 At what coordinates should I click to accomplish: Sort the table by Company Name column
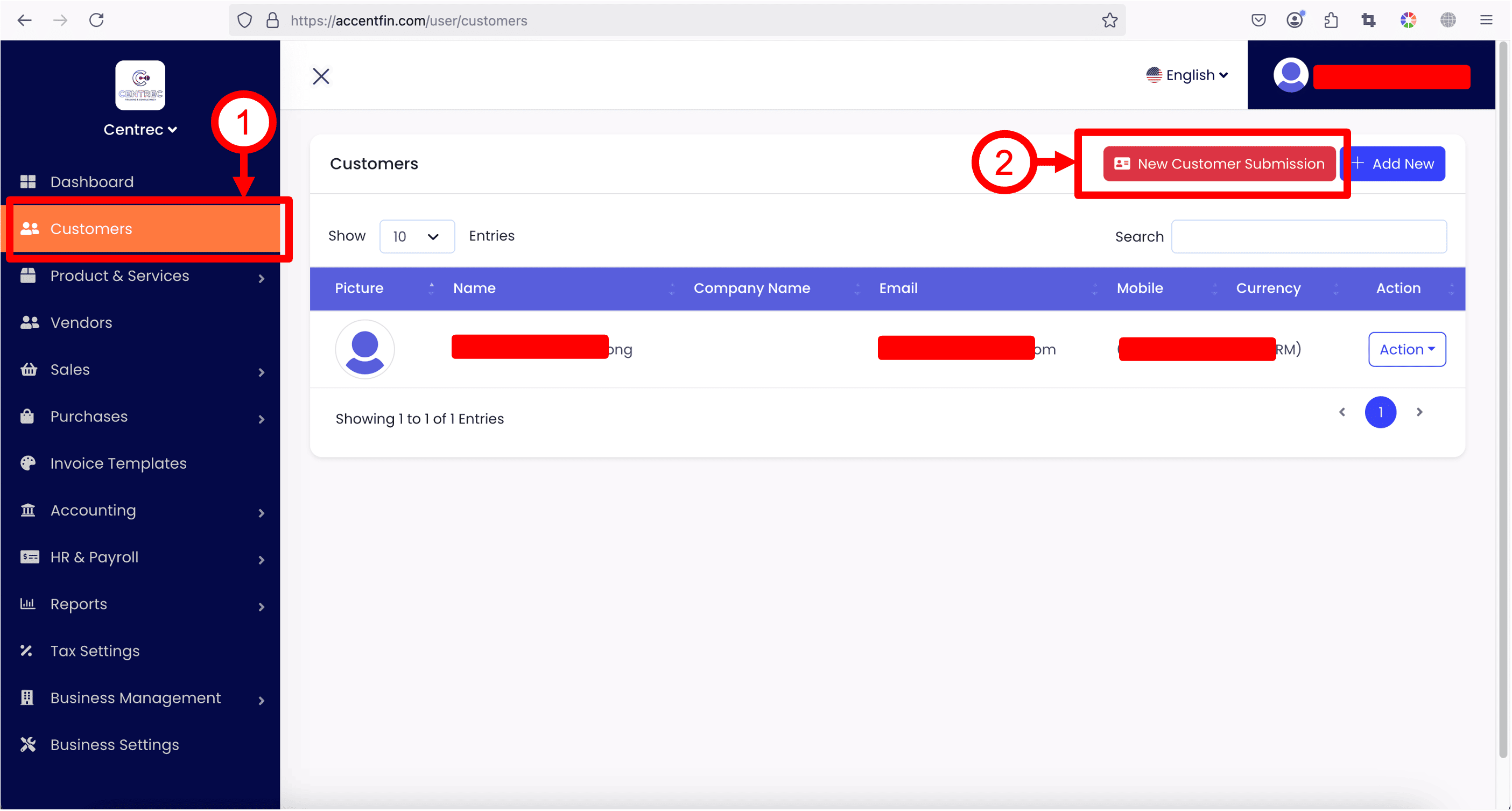pyautogui.click(x=751, y=288)
